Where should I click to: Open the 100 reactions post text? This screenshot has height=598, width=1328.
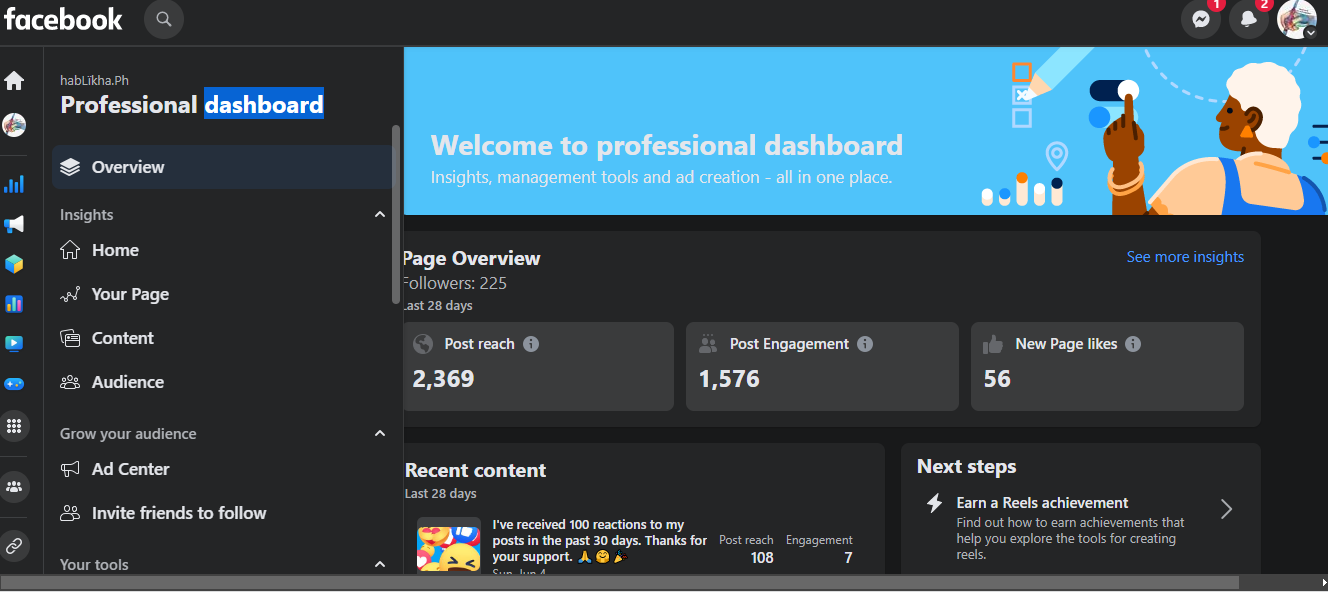point(599,540)
